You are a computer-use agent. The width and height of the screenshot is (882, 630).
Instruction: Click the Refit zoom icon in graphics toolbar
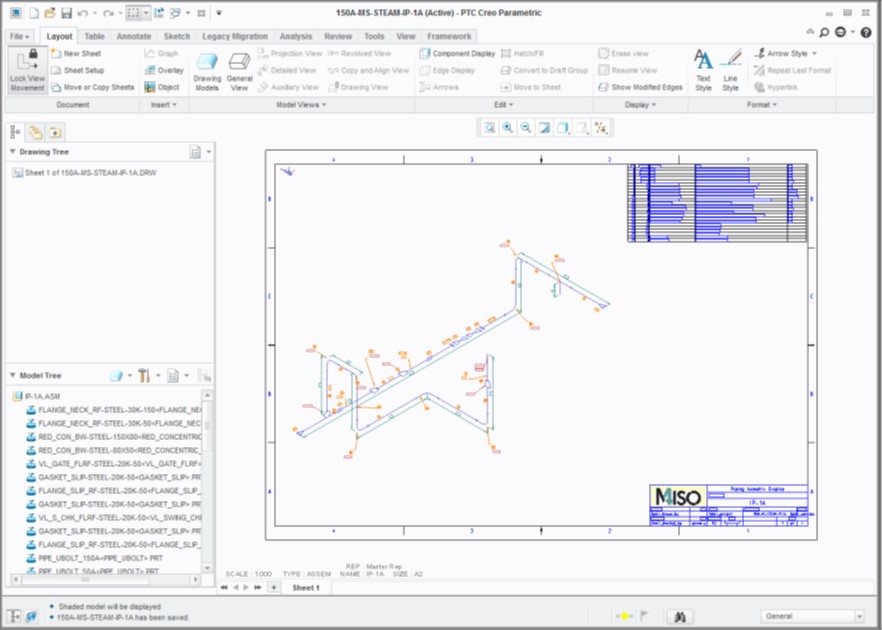(489, 128)
